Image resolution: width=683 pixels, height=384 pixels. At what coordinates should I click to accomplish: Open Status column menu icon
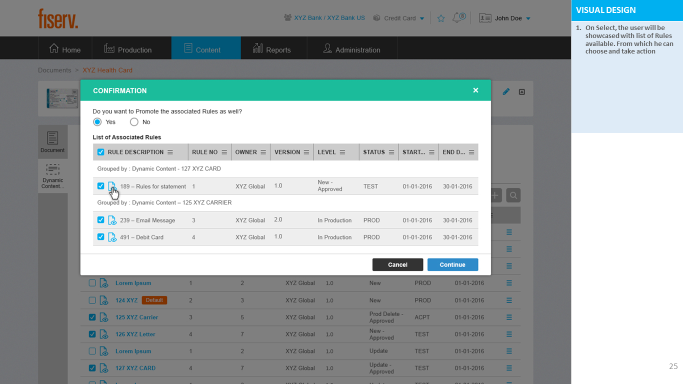pos(391,152)
